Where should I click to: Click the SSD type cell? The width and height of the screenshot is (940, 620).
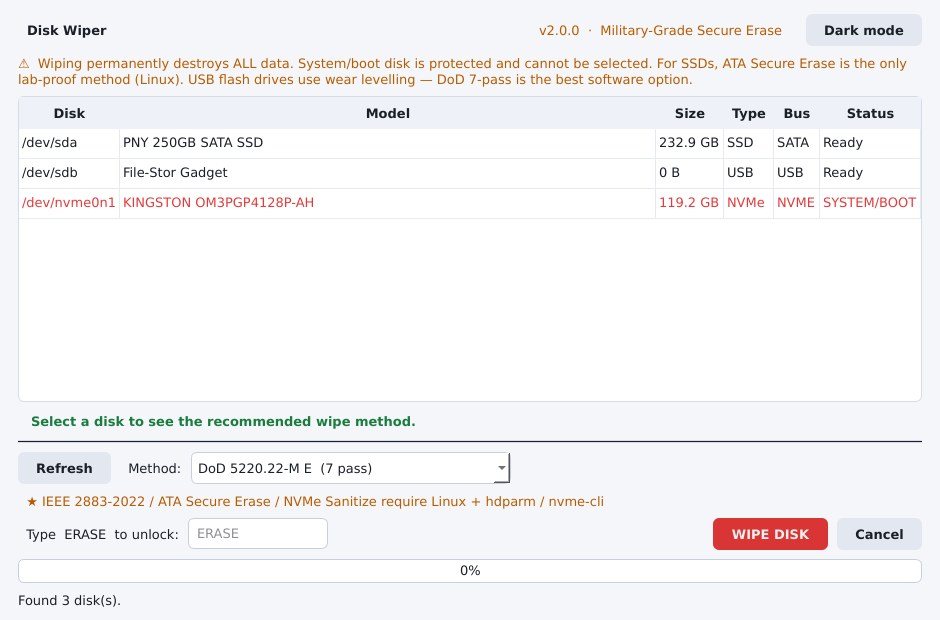(748, 143)
